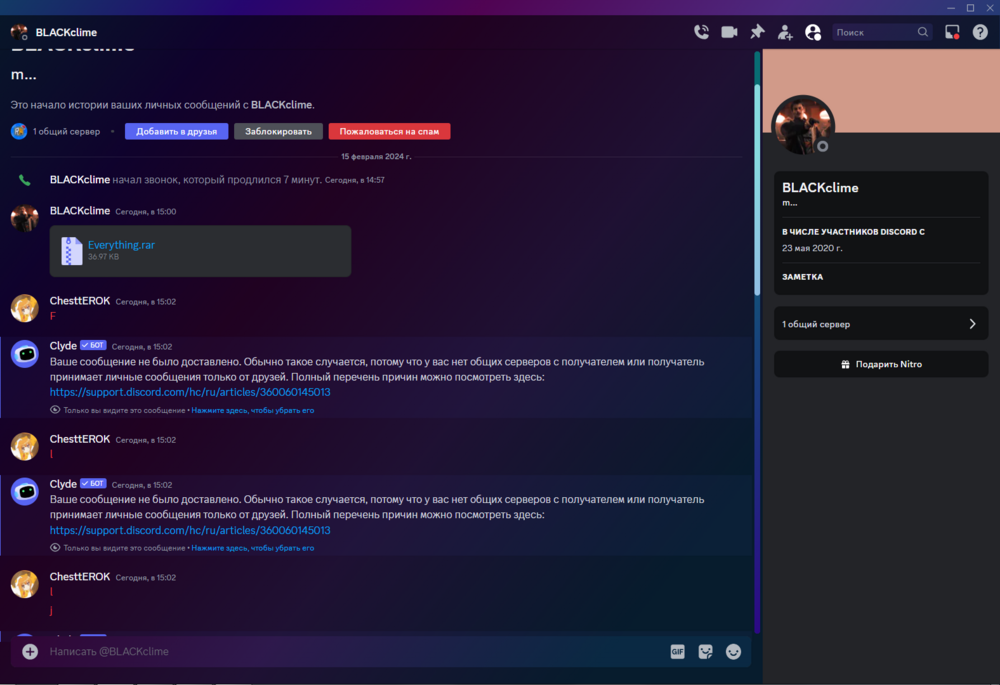The height and width of the screenshot is (685, 1000).
Task: Start a video call icon
Action: coord(729,32)
